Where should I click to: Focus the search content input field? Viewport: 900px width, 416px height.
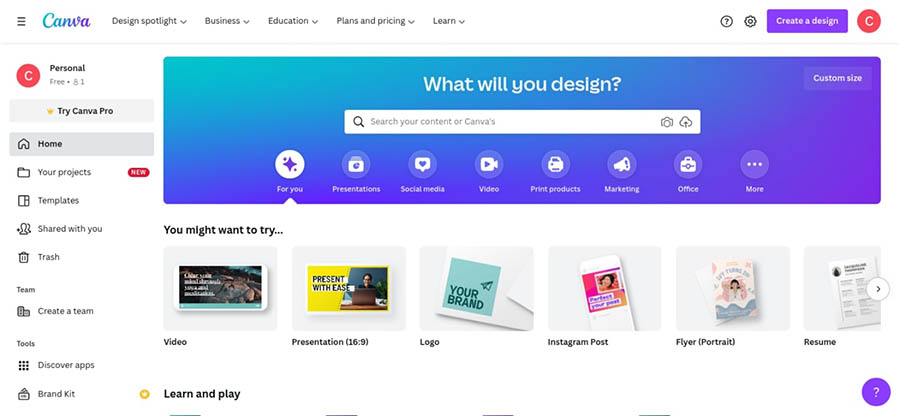[522, 122]
